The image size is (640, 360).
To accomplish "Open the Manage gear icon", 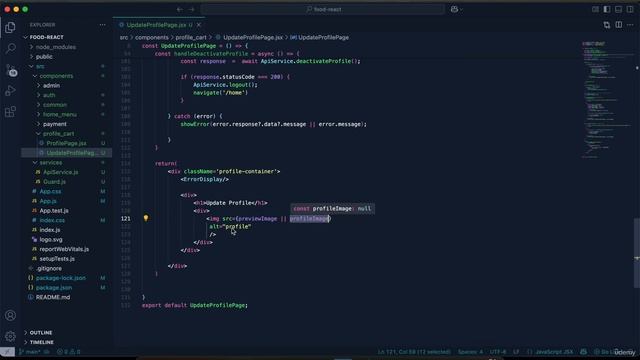I will pyautogui.click(x=10, y=336).
